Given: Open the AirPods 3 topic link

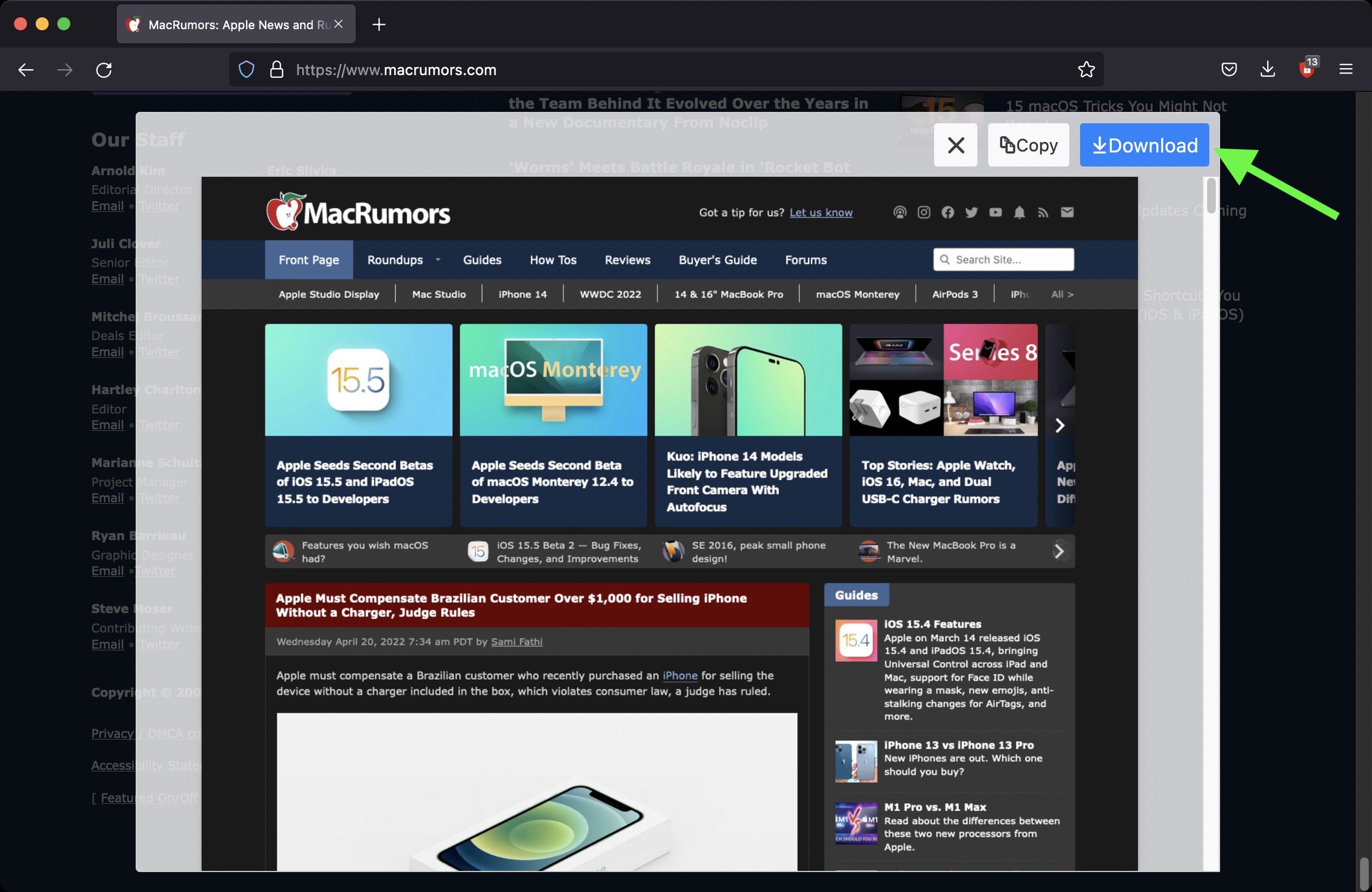Looking at the screenshot, I should coord(954,294).
